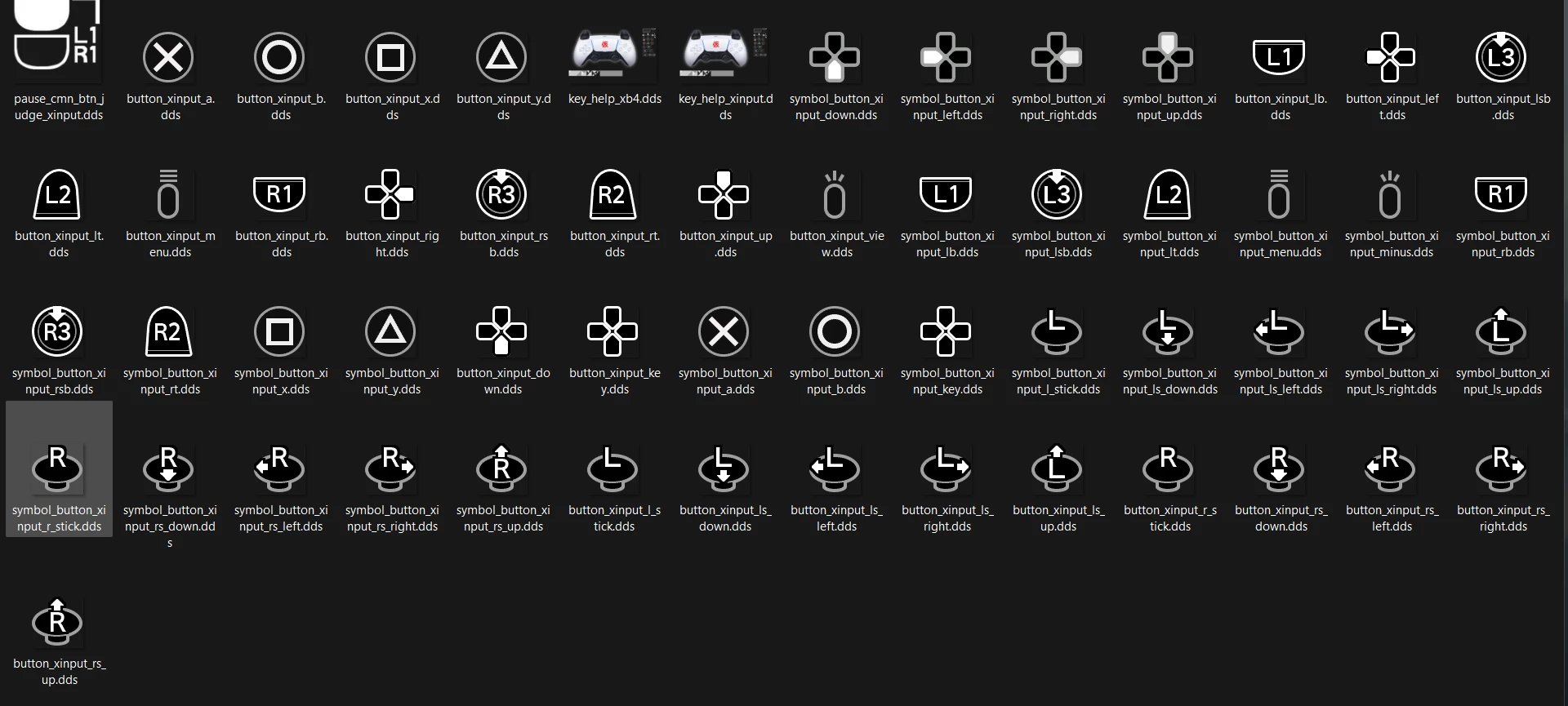The height and width of the screenshot is (706, 1568).
Task: Select key_help_xb4.dds controller thumbnail
Action: coord(613,53)
